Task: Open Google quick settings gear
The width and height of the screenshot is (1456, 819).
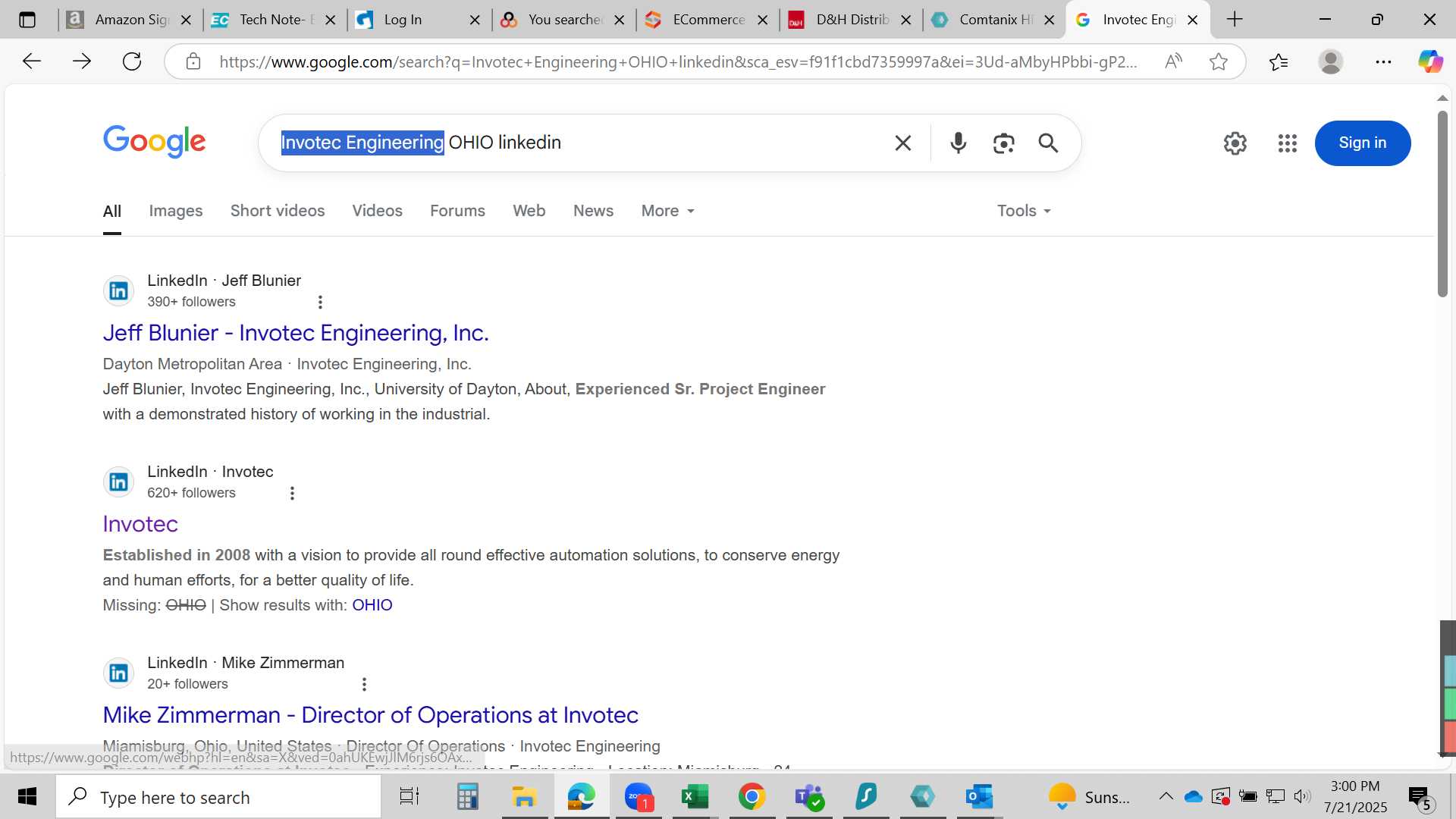Action: (1235, 143)
